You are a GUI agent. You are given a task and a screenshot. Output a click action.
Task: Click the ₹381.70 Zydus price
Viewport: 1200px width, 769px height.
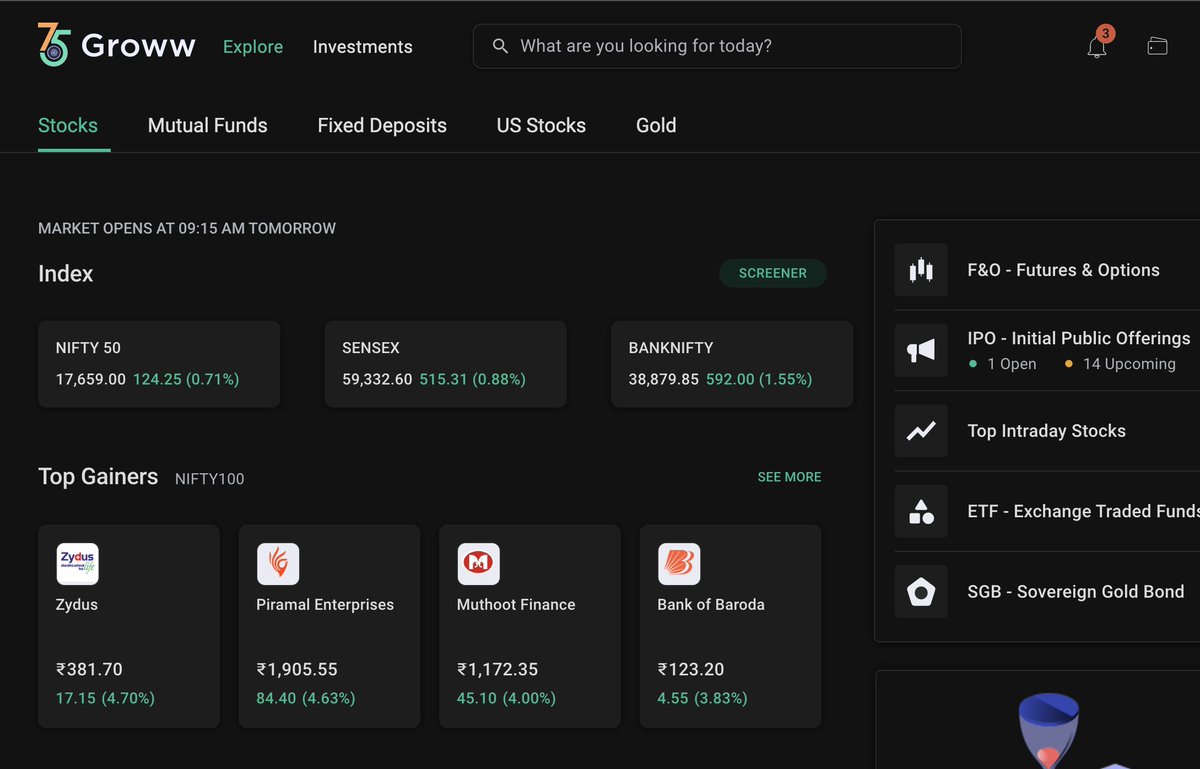(89, 669)
